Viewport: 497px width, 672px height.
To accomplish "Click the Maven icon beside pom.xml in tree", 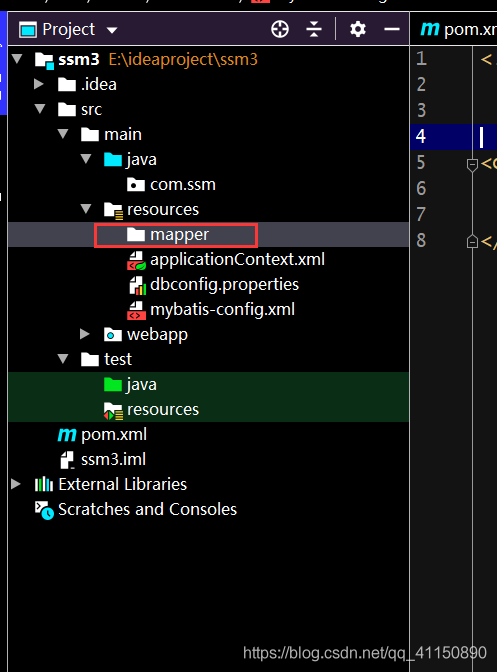I will click(67, 435).
